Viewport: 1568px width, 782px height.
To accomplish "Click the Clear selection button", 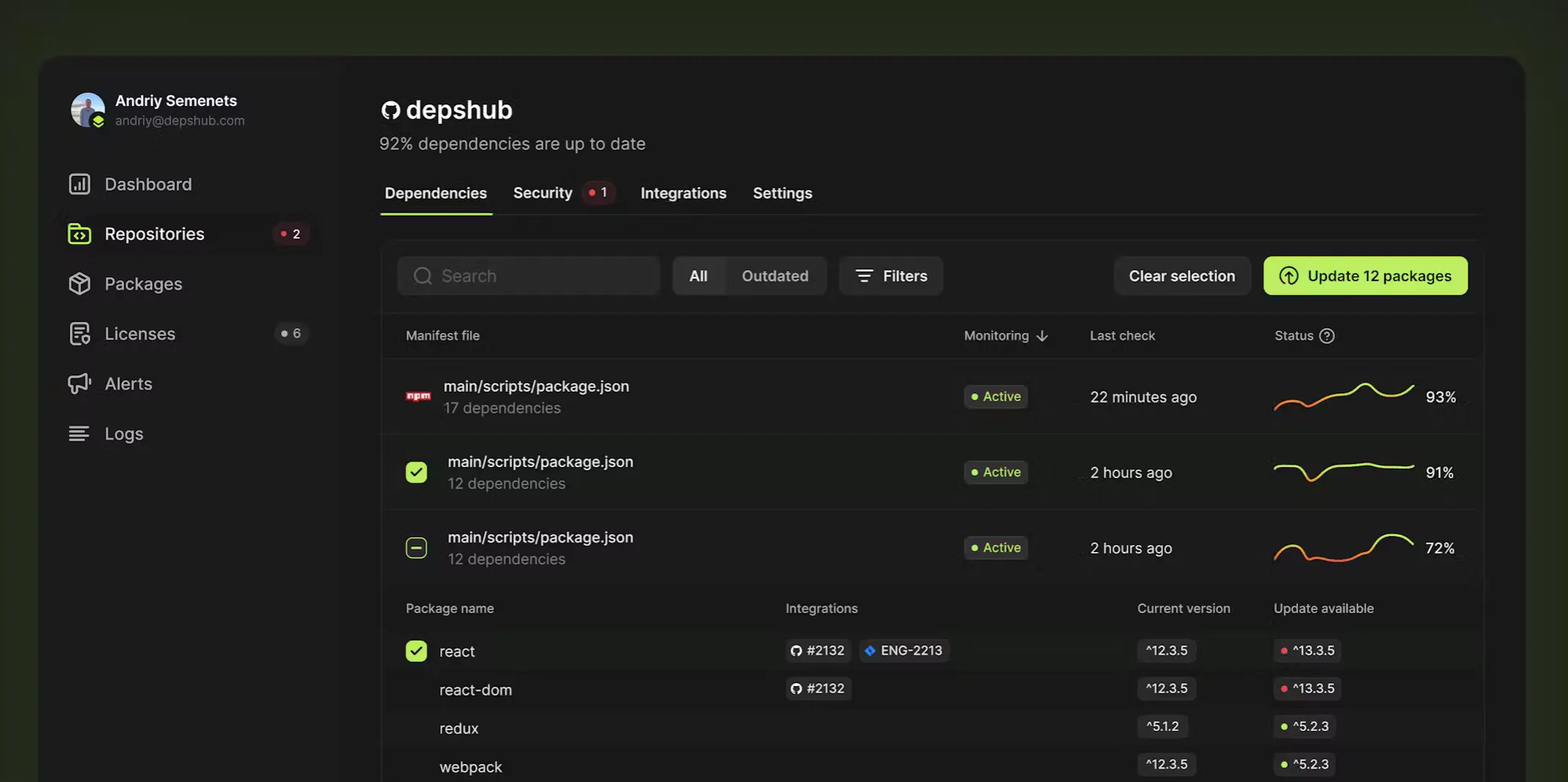I will [1182, 276].
